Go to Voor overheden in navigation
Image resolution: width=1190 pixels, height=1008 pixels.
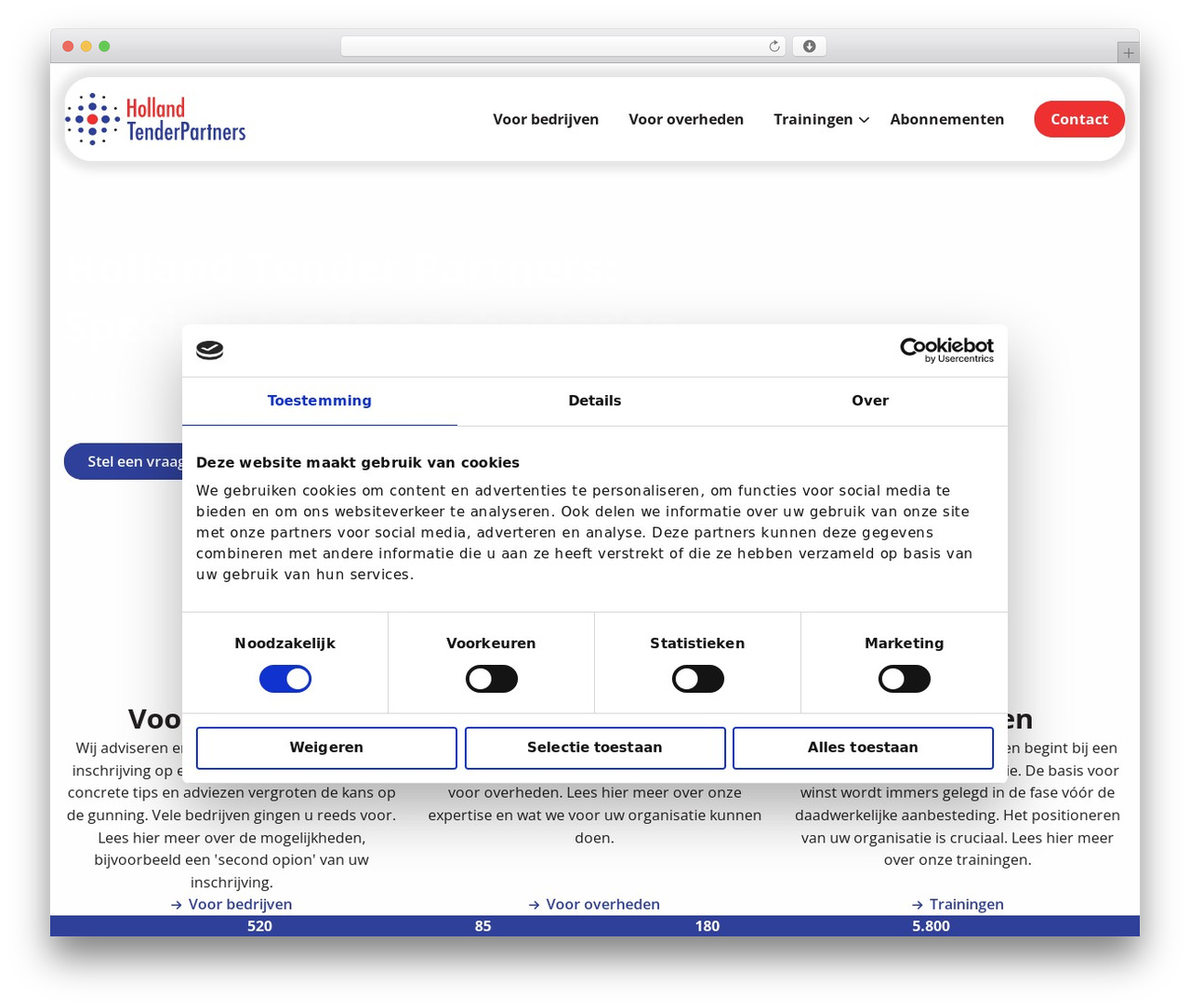(686, 119)
